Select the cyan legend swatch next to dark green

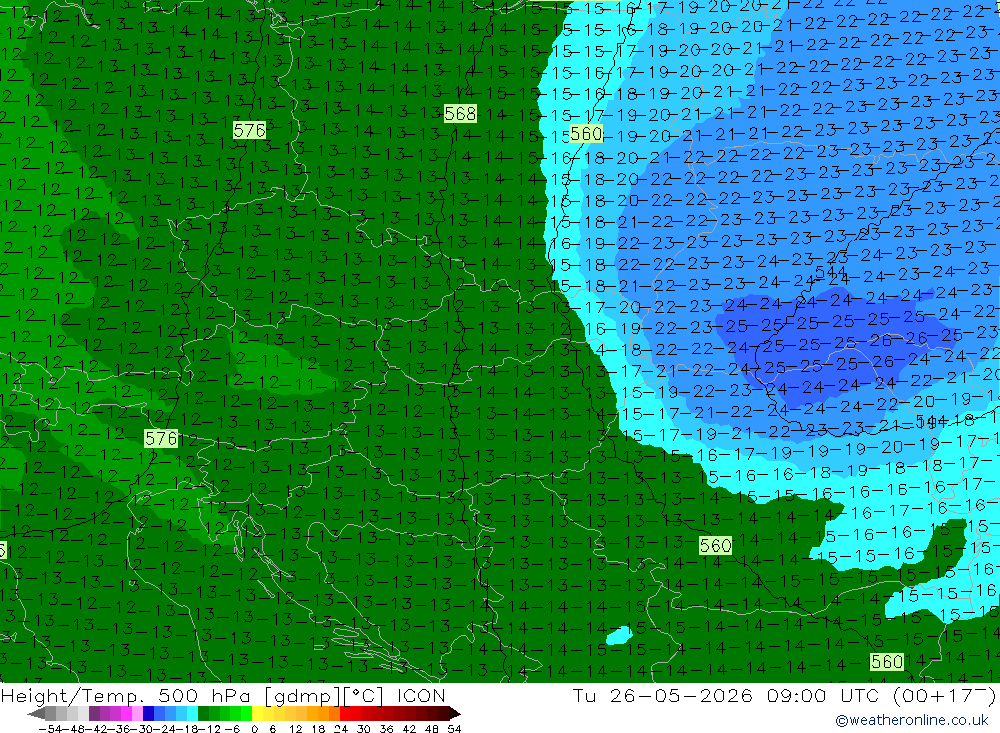click(x=192, y=714)
